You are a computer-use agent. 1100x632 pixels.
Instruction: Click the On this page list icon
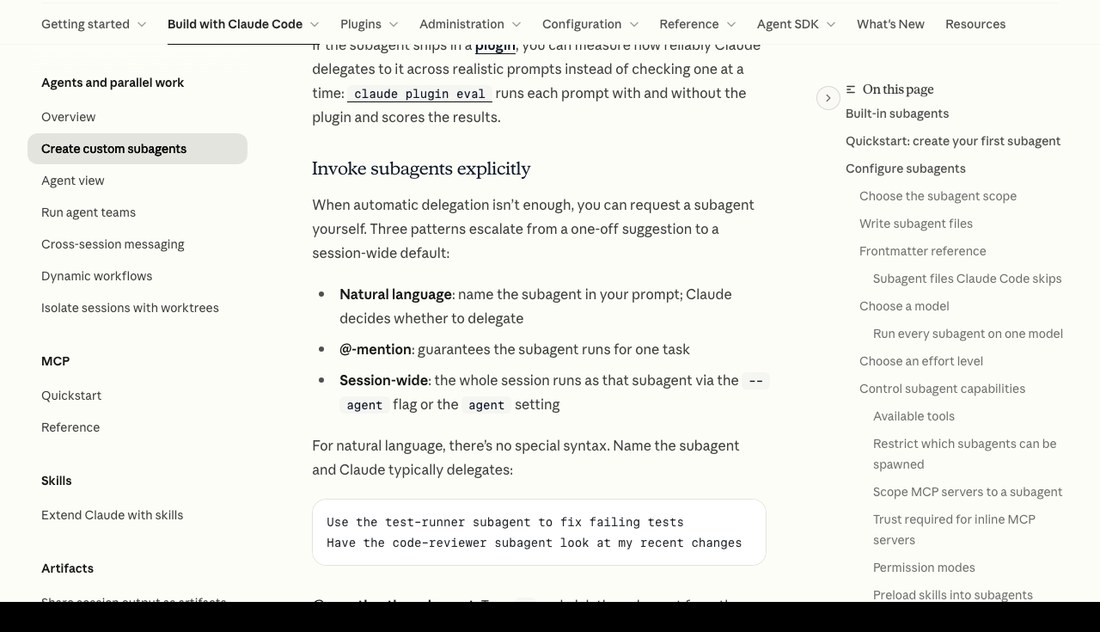(850, 89)
